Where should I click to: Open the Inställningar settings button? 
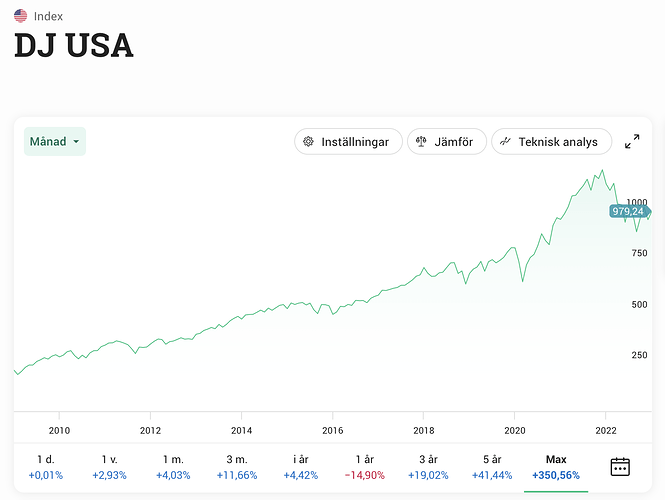[348, 142]
